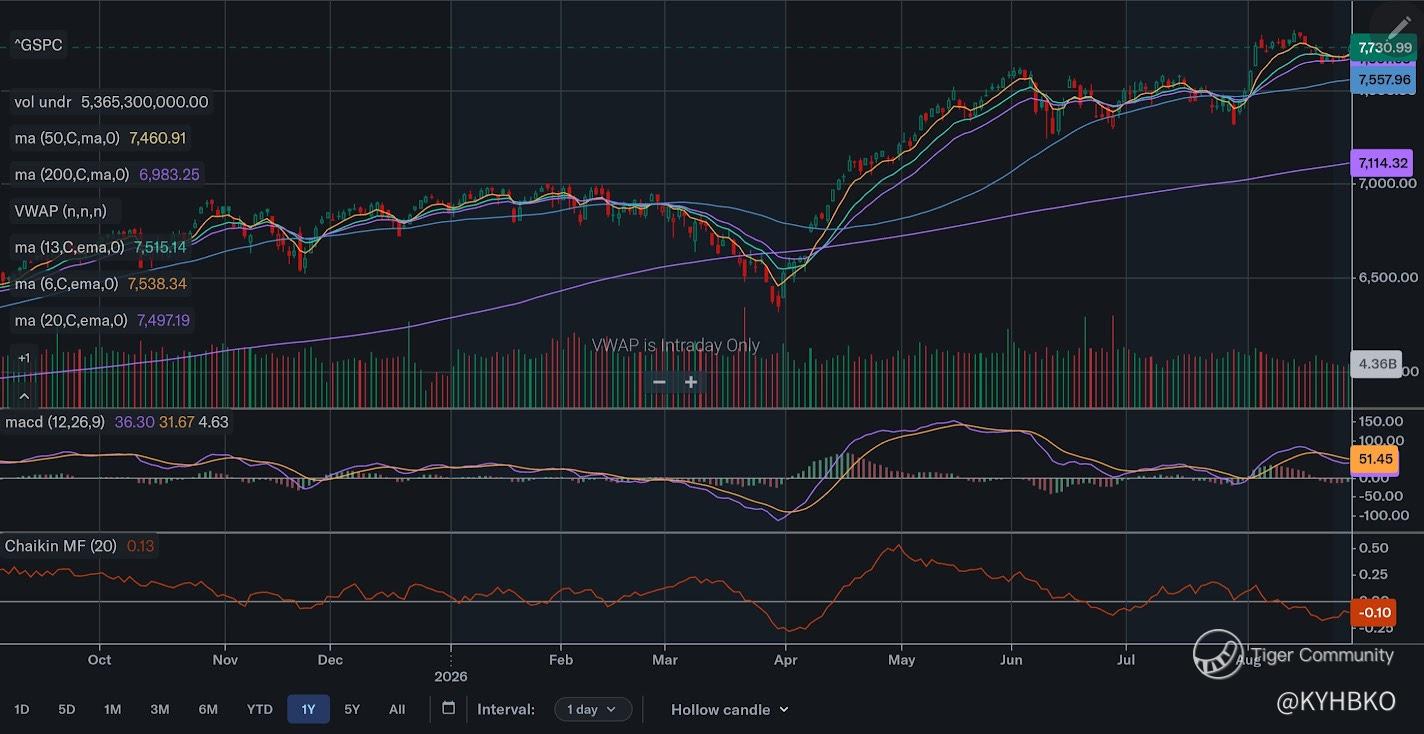1424x734 pixels.
Task: Click the 7,730.99 current price tag
Action: [1384, 47]
